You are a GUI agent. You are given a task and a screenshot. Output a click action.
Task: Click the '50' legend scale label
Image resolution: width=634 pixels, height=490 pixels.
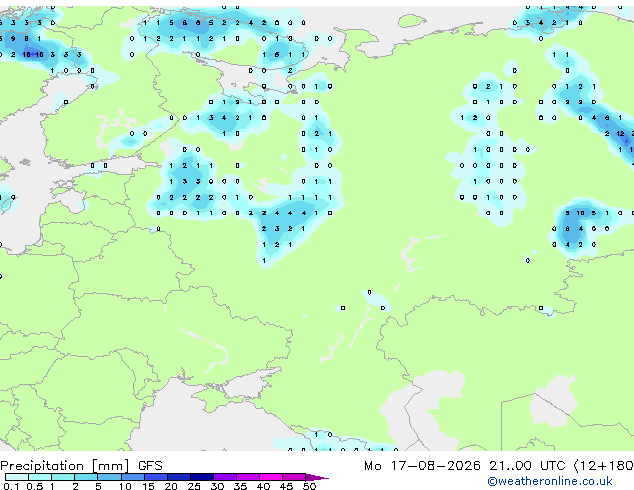tap(310, 486)
